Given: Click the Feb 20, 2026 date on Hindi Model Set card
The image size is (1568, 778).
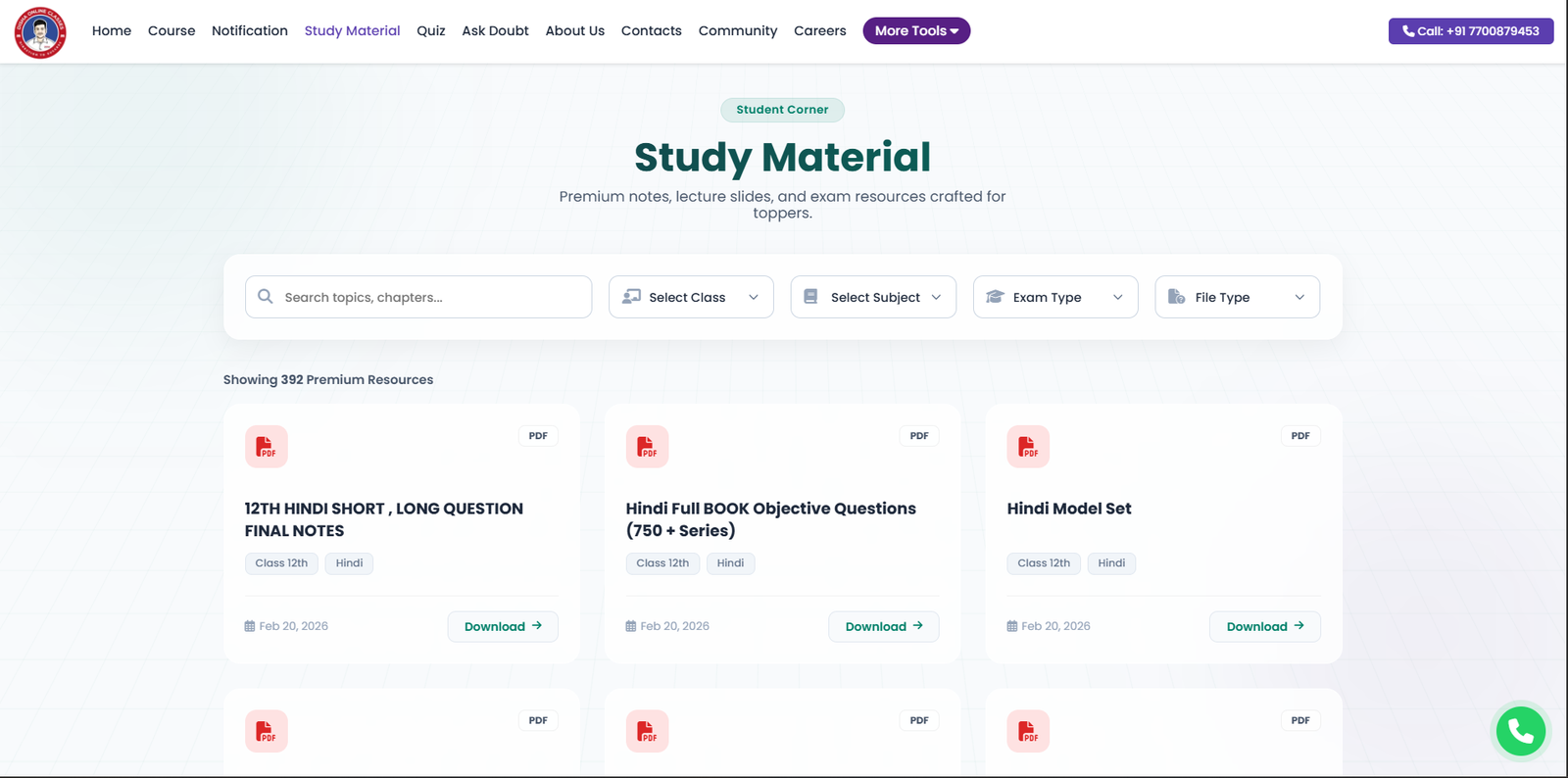Looking at the screenshot, I should 1055,626.
